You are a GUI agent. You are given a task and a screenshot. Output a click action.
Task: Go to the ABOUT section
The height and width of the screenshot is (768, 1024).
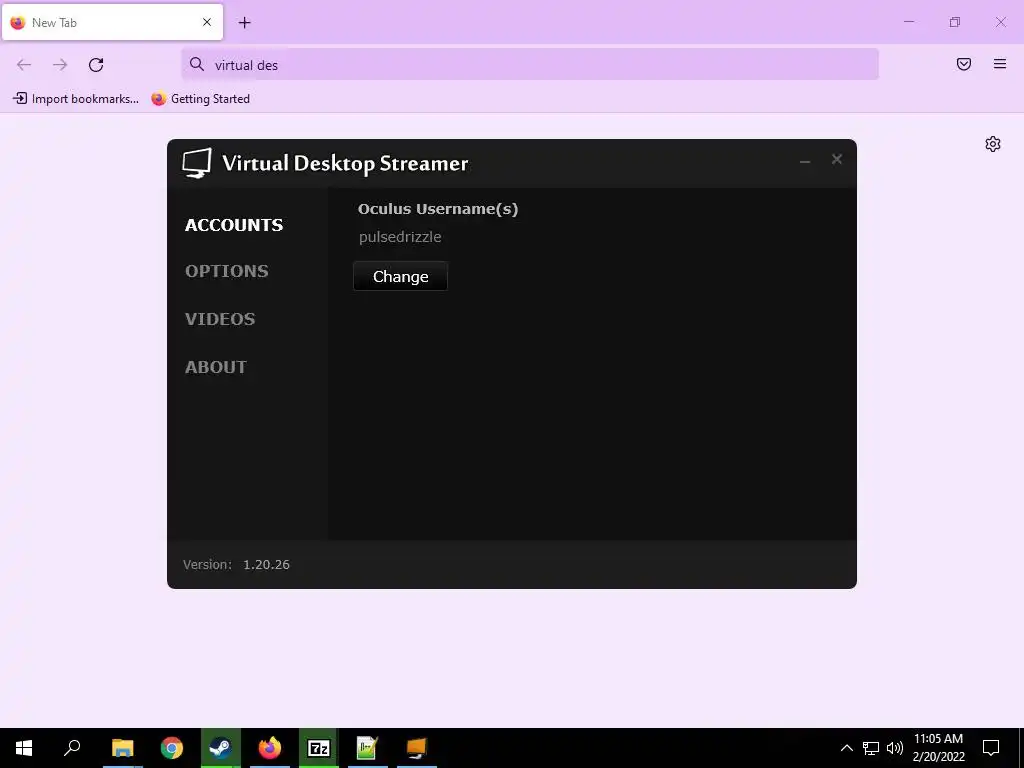pyautogui.click(x=216, y=367)
